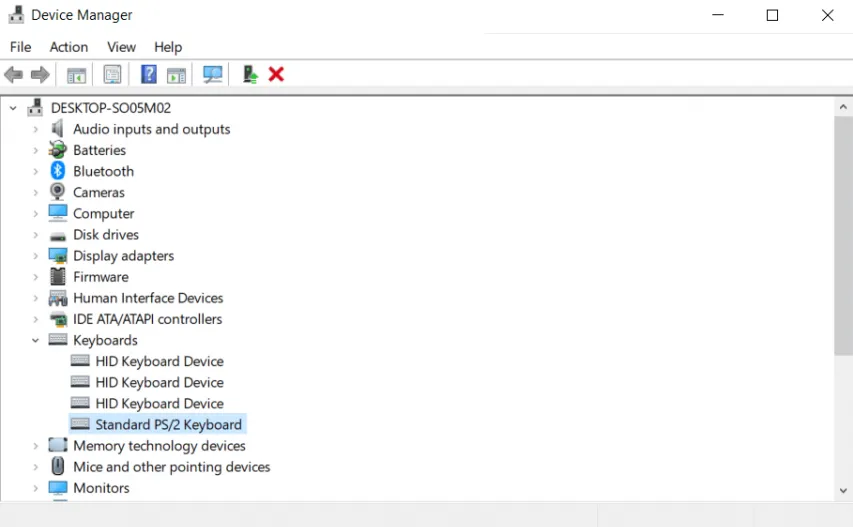
Task: Click the Keyboards category icon
Action: tap(58, 339)
